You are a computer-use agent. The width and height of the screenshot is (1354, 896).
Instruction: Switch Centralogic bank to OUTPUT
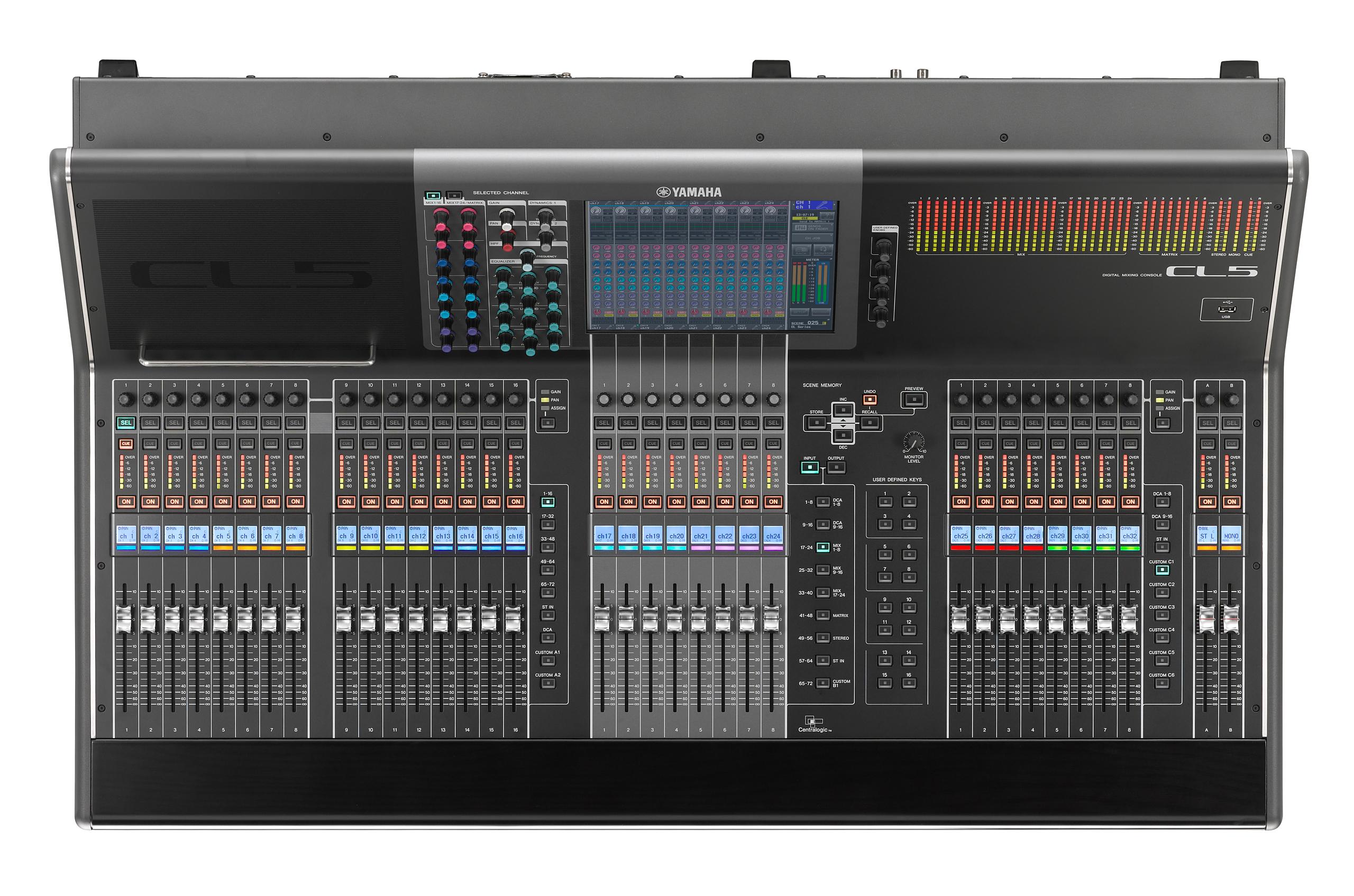[x=836, y=467]
